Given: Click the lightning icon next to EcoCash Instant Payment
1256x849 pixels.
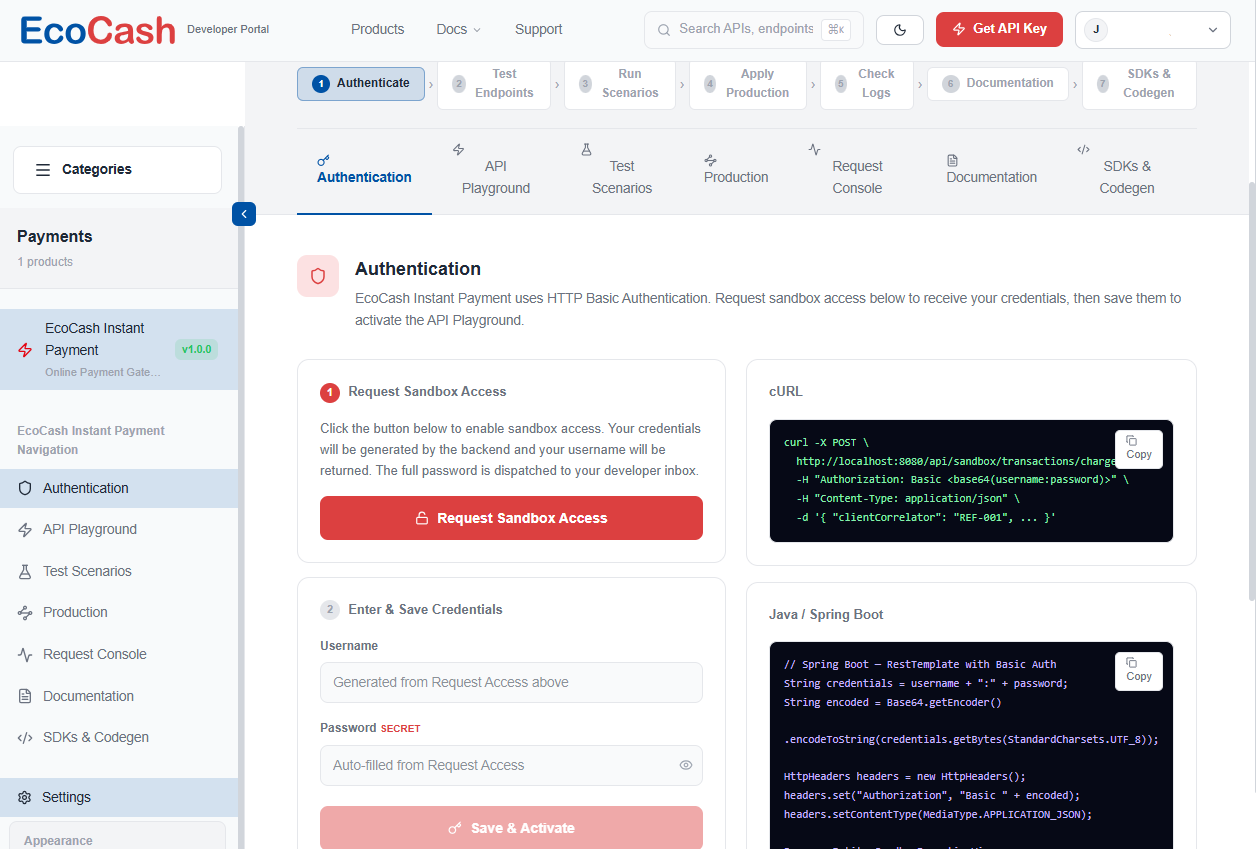Looking at the screenshot, I should (x=26, y=350).
